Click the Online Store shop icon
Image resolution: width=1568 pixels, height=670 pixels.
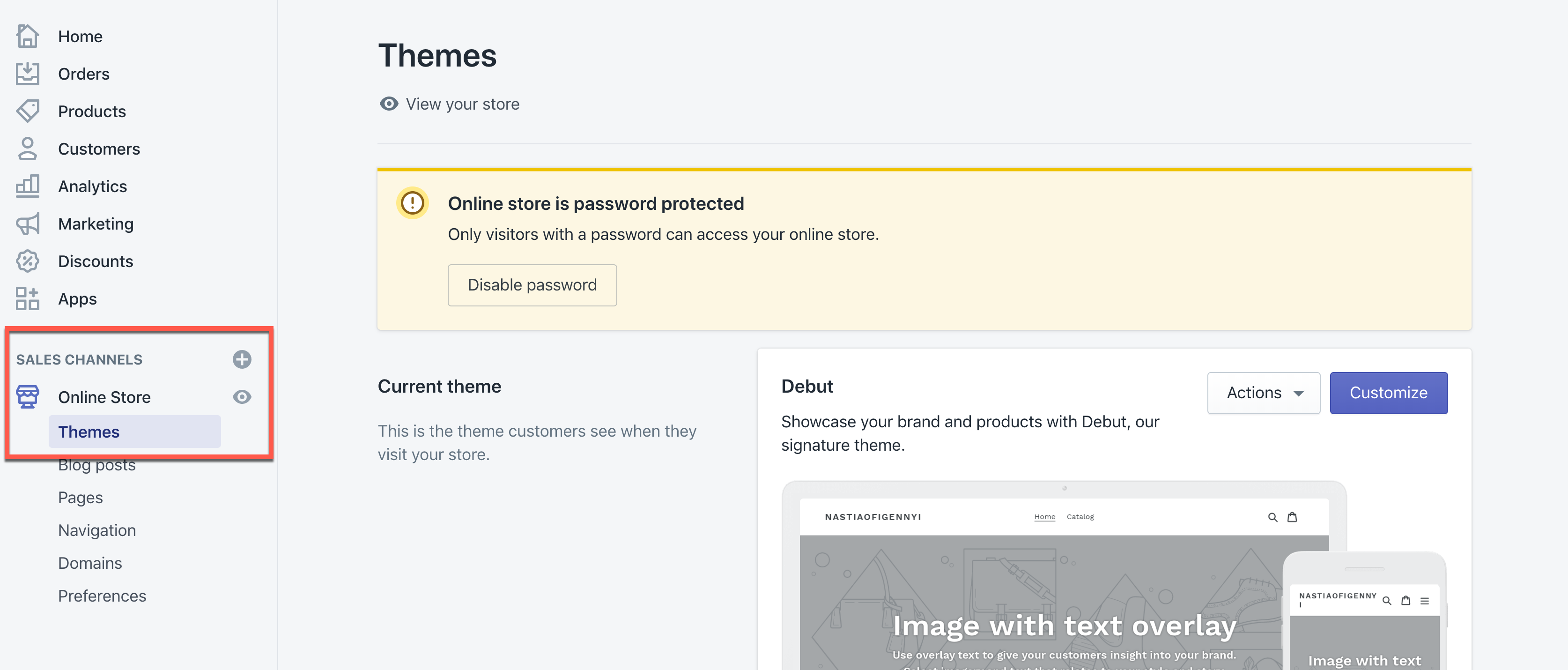(27, 396)
